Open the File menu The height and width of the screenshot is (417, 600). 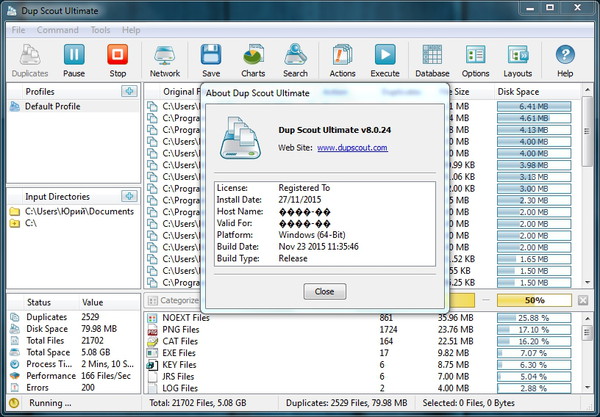pyautogui.click(x=19, y=30)
